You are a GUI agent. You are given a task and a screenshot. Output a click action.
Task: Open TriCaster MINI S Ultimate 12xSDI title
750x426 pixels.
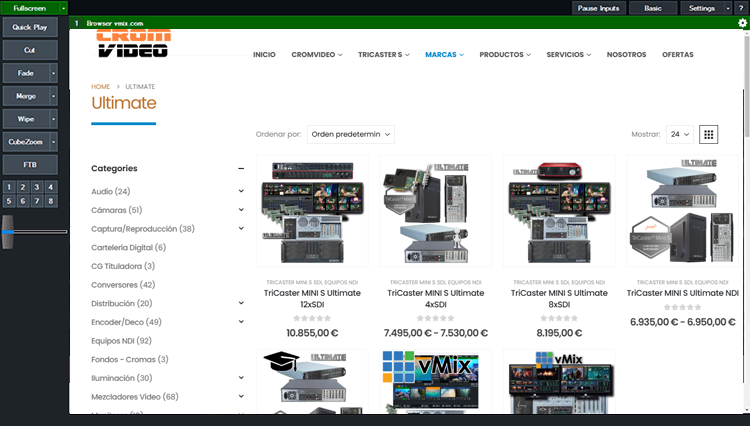pyautogui.click(x=312, y=298)
